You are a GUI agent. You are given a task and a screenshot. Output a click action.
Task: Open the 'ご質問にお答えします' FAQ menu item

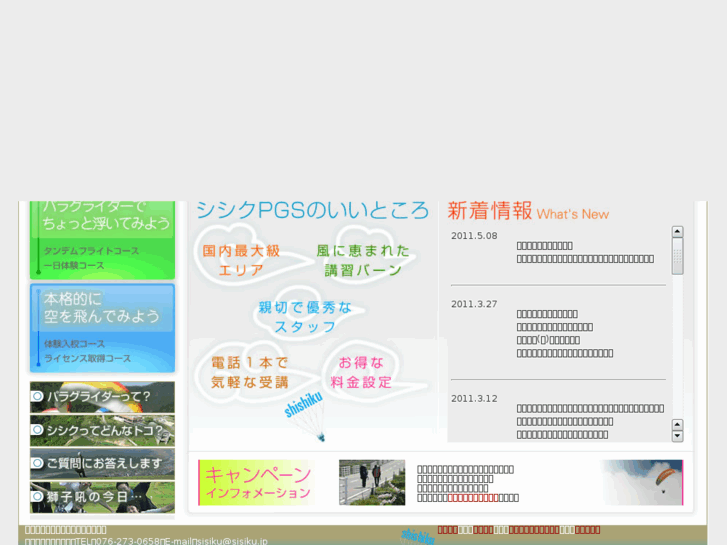pos(102,464)
